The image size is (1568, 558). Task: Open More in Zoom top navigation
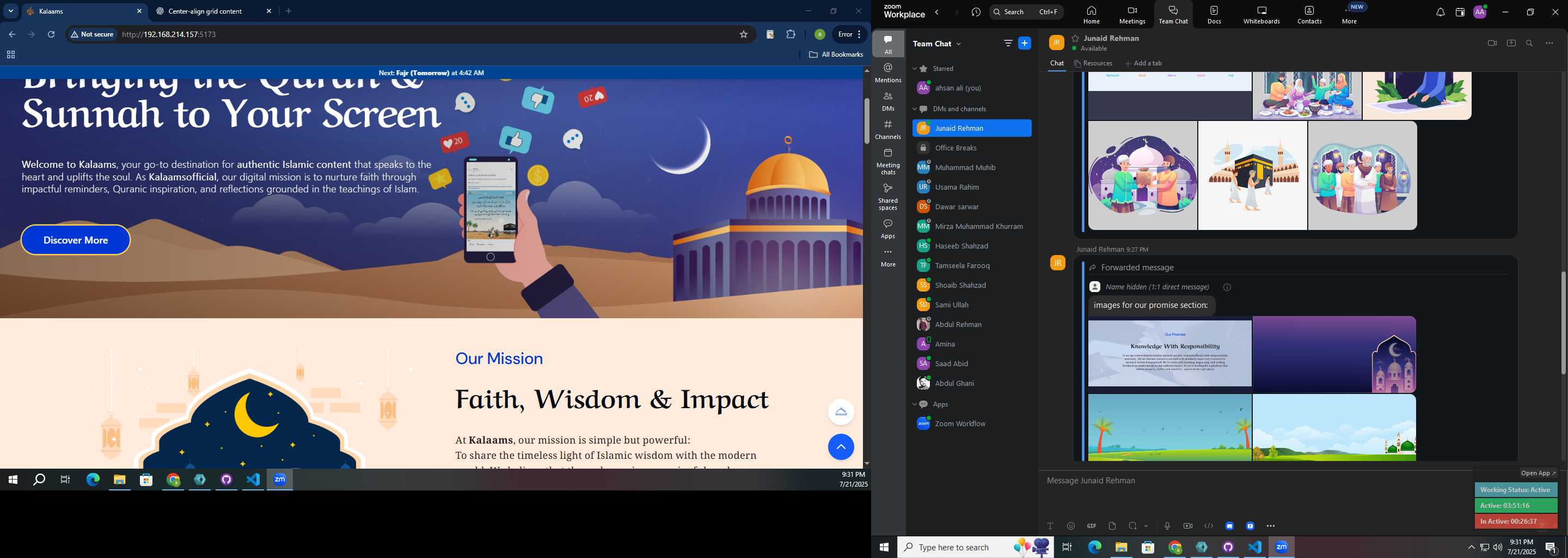pyautogui.click(x=1350, y=15)
